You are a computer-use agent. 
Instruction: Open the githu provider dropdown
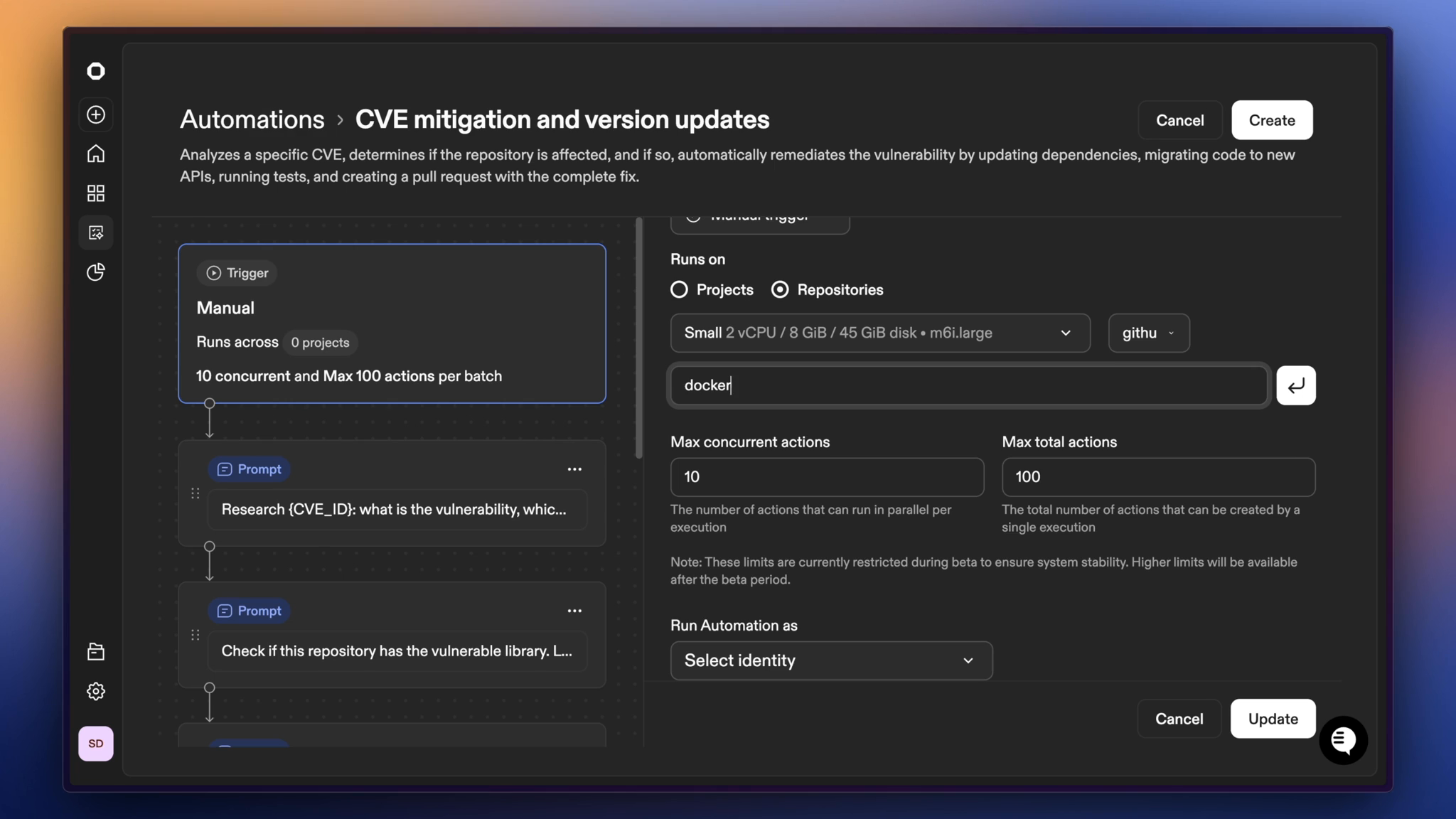coord(1148,333)
